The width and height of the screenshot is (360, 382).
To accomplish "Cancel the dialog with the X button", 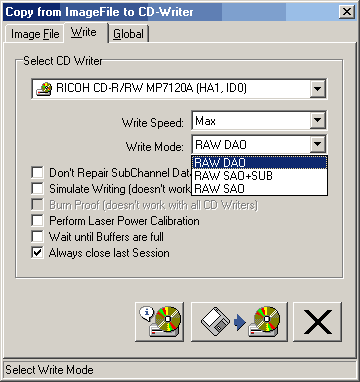I will click(x=317, y=322).
